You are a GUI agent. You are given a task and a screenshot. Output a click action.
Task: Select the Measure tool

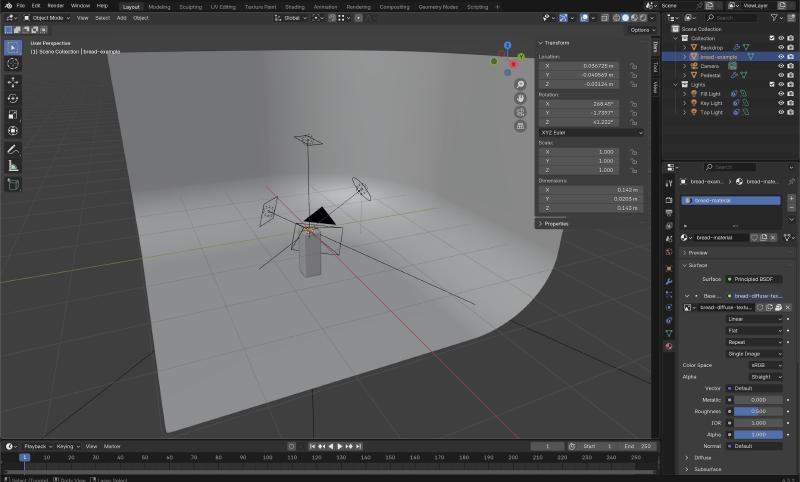tap(13, 166)
